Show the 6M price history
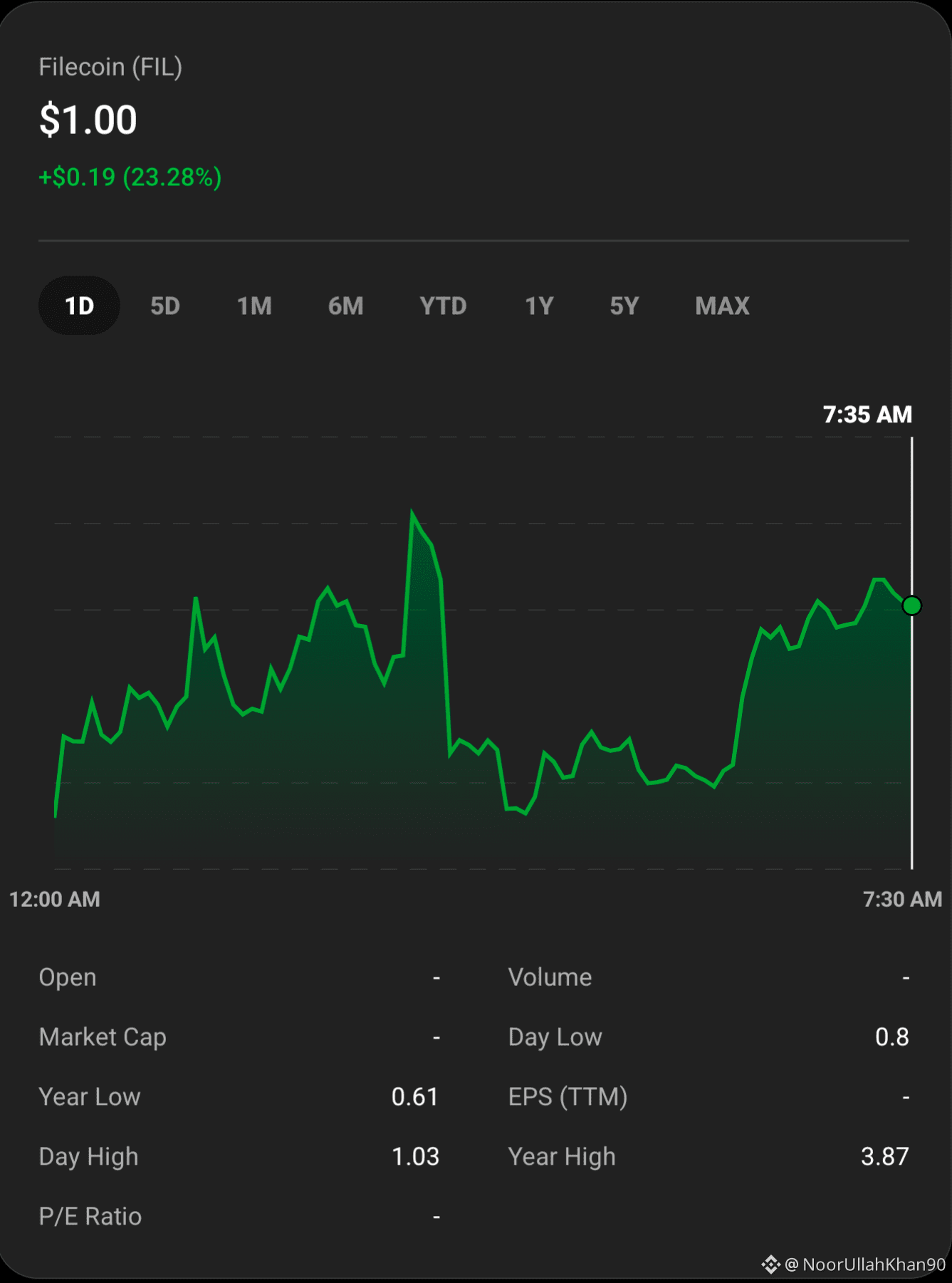 point(345,306)
